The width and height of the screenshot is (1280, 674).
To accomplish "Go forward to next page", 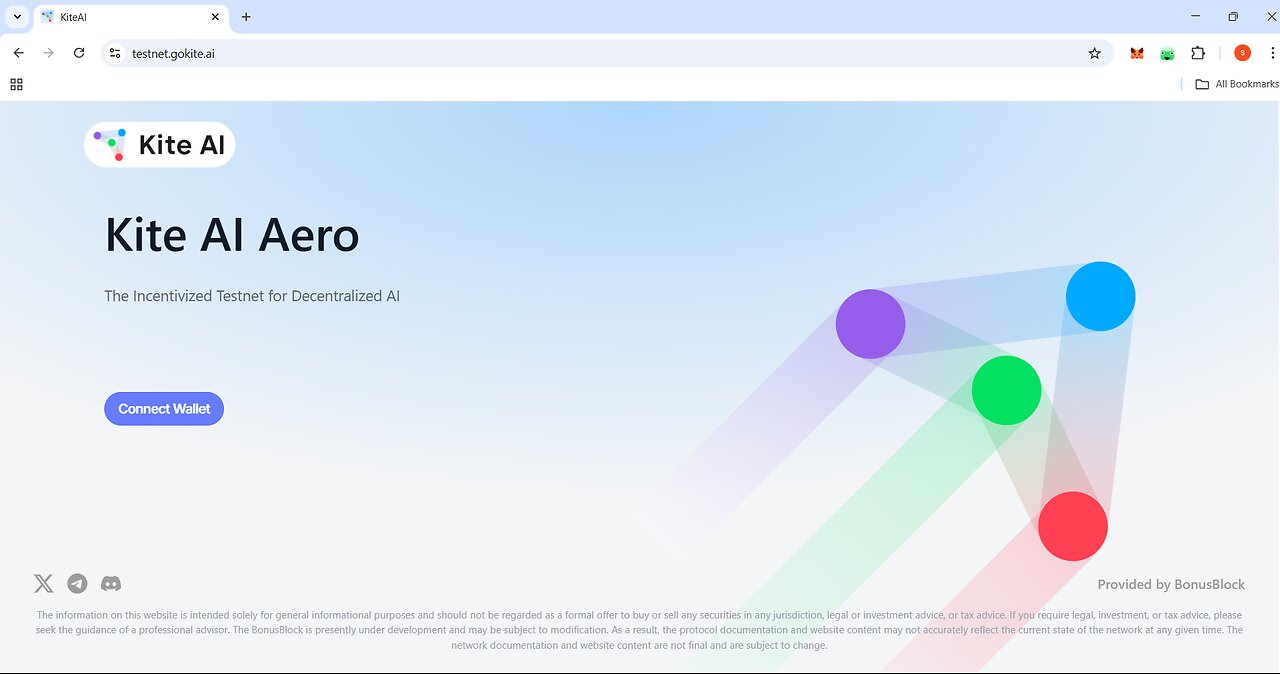I will point(48,53).
